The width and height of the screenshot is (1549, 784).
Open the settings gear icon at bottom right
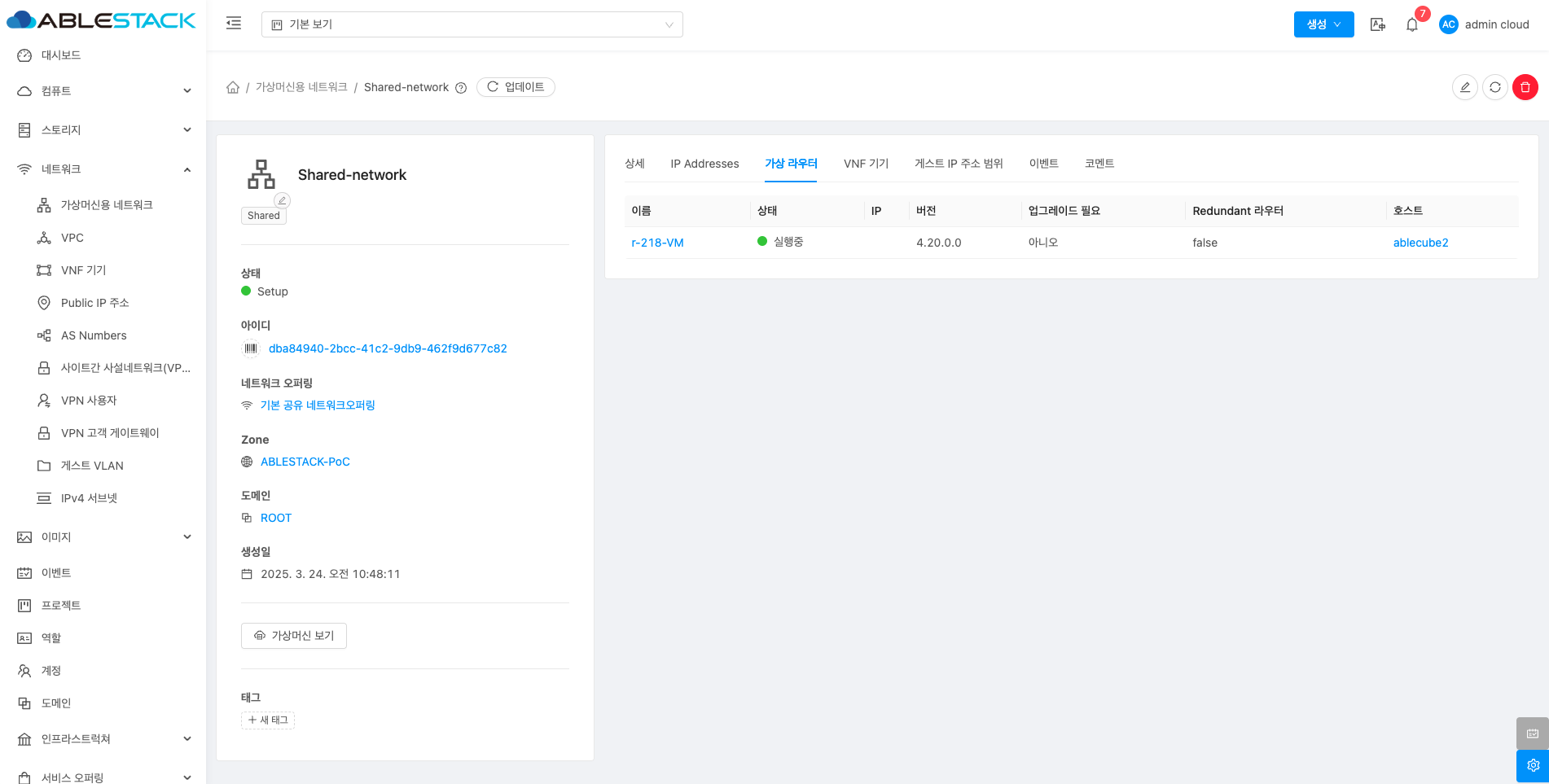[x=1532, y=765]
